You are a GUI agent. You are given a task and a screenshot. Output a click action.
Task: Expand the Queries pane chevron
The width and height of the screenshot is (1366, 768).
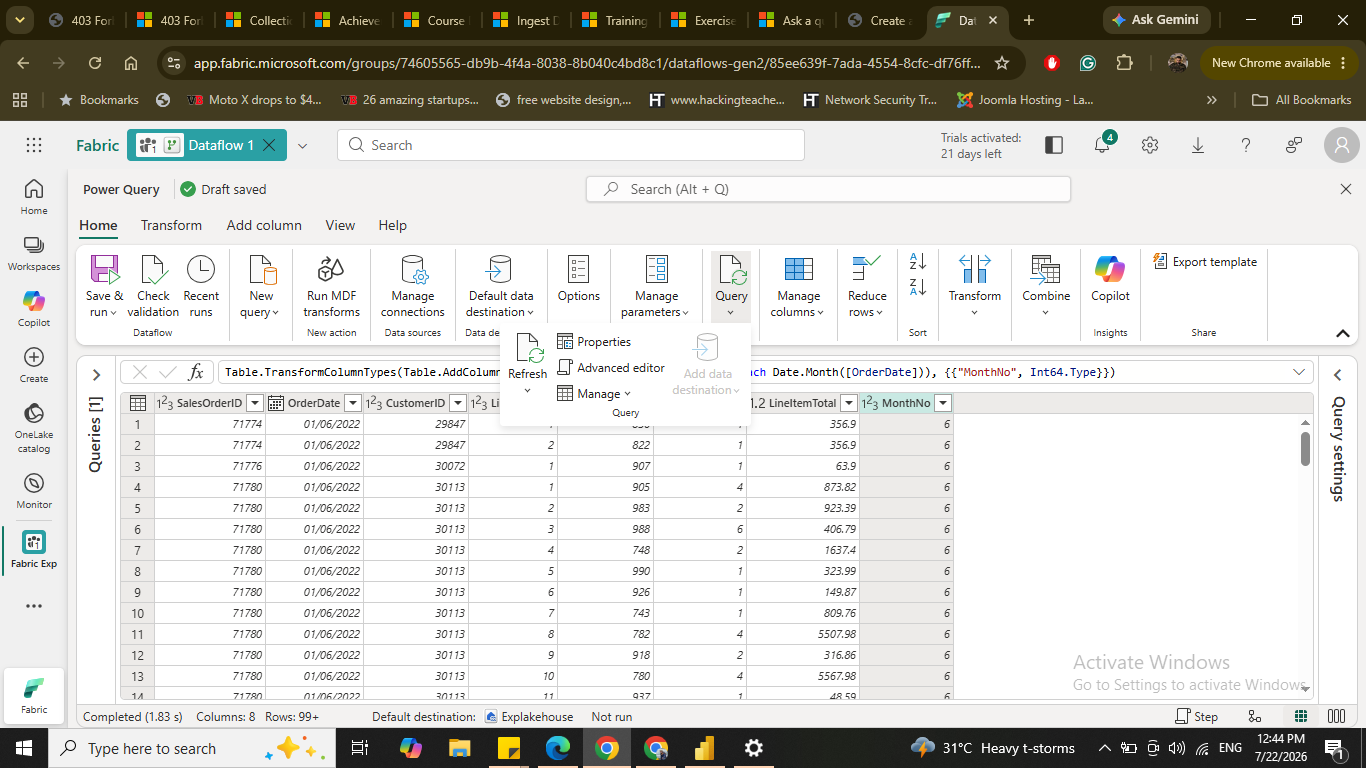[x=96, y=375]
